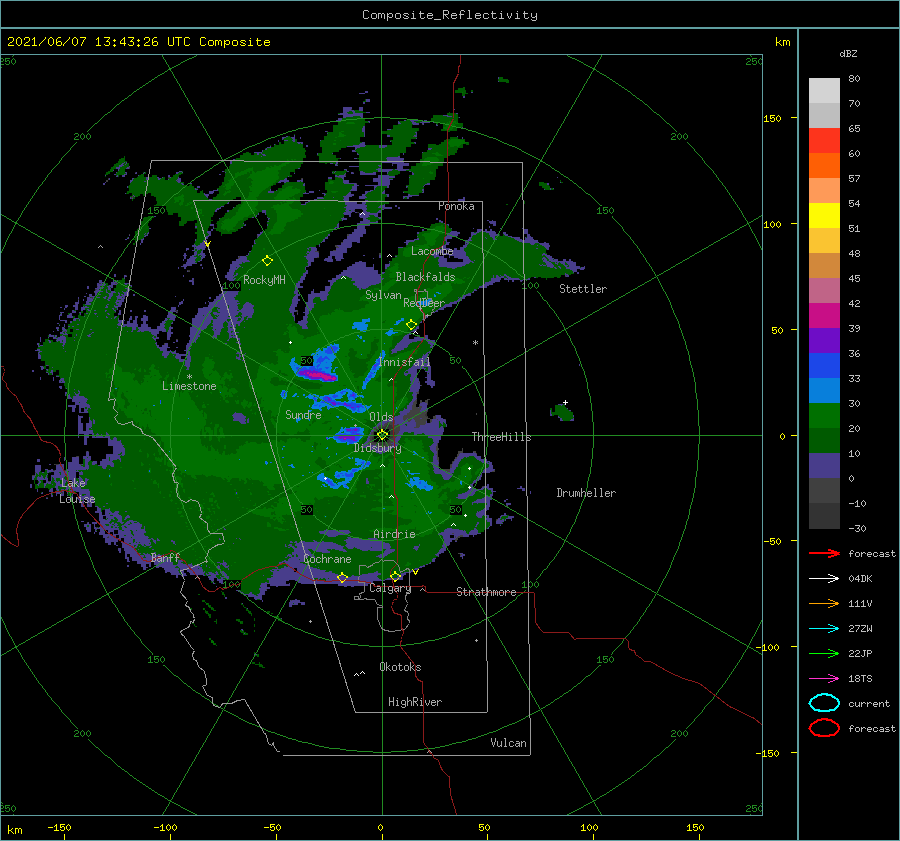Click the yellow V marker beside Calgary's diamond
The height and width of the screenshot is (841, 900).
[x=415, y=572]
